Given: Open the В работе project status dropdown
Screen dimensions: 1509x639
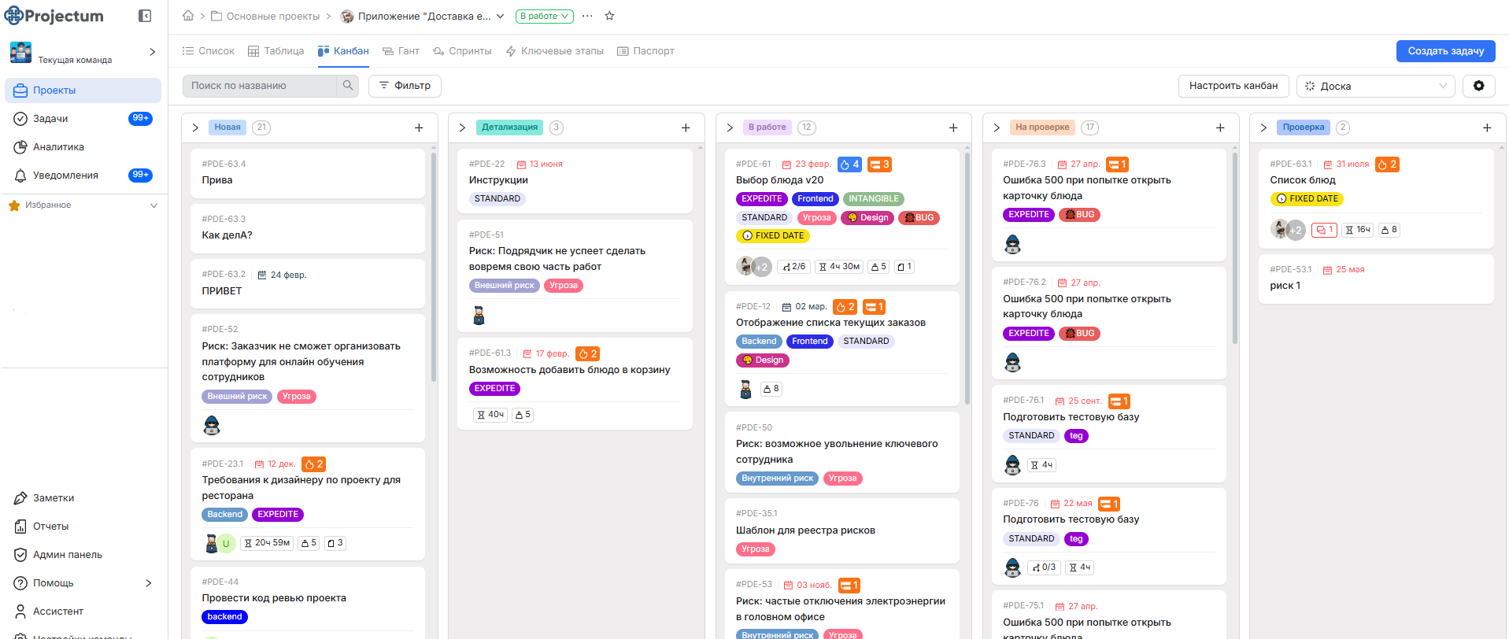Looking at the screenshot, I should [x=545, y=16].
